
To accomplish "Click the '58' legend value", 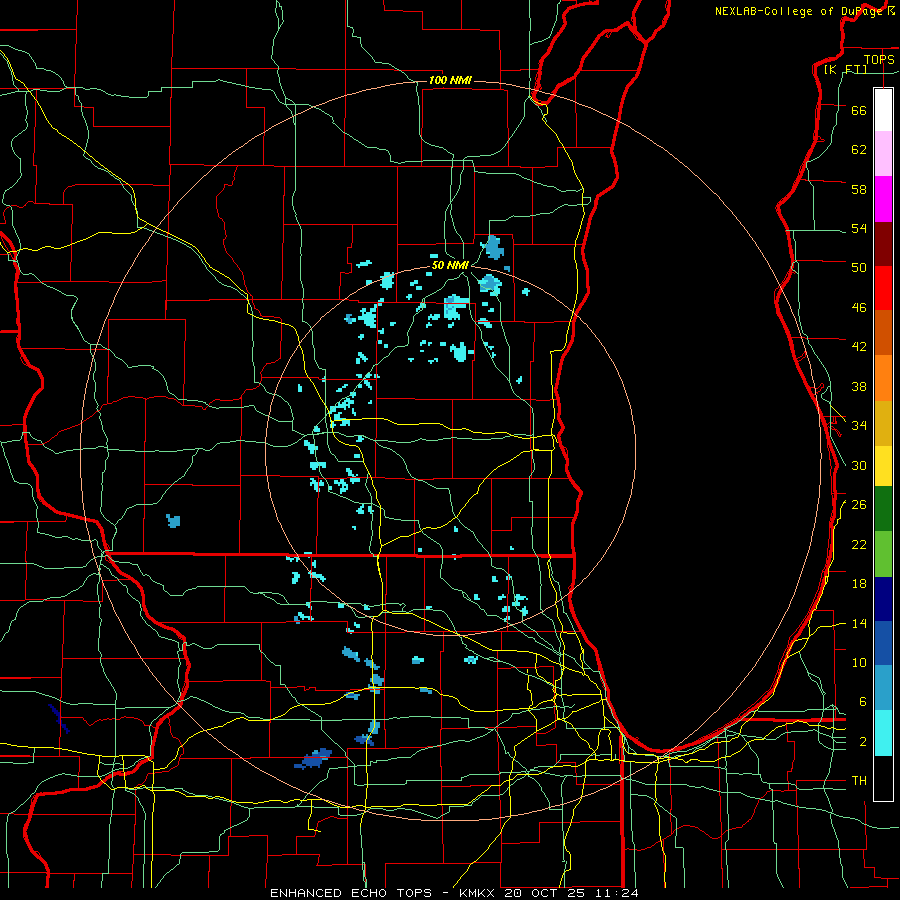I will pyautogui.click(x=859, y=189).
